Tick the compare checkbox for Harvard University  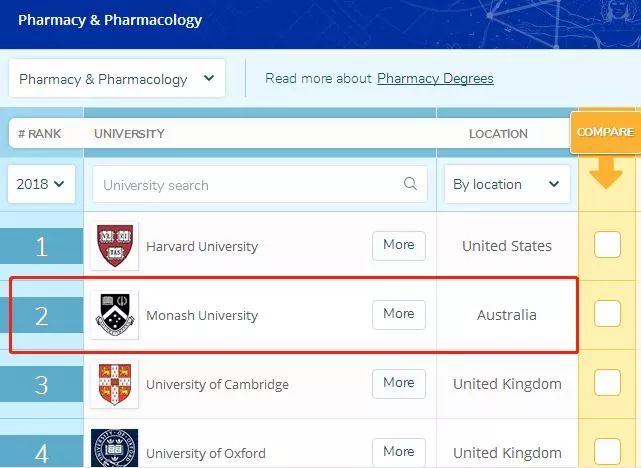(607, 245)
